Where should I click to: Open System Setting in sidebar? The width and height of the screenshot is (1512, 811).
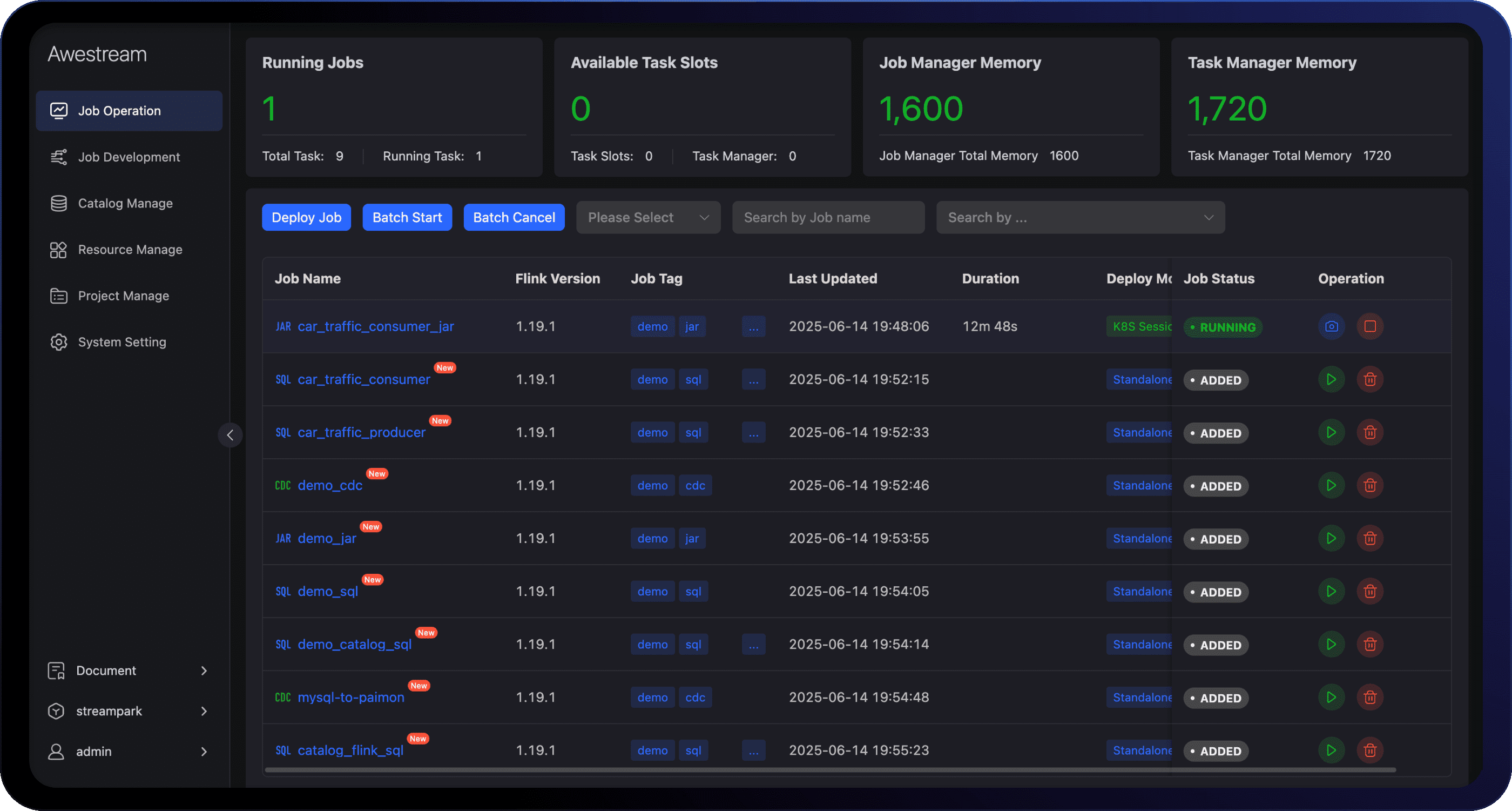point(122,342)
